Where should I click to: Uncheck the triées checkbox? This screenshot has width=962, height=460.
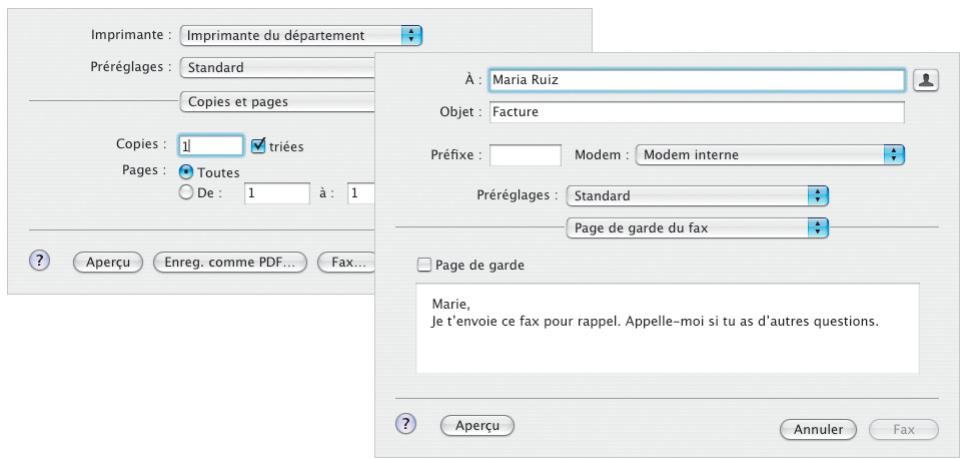(258, 146)
